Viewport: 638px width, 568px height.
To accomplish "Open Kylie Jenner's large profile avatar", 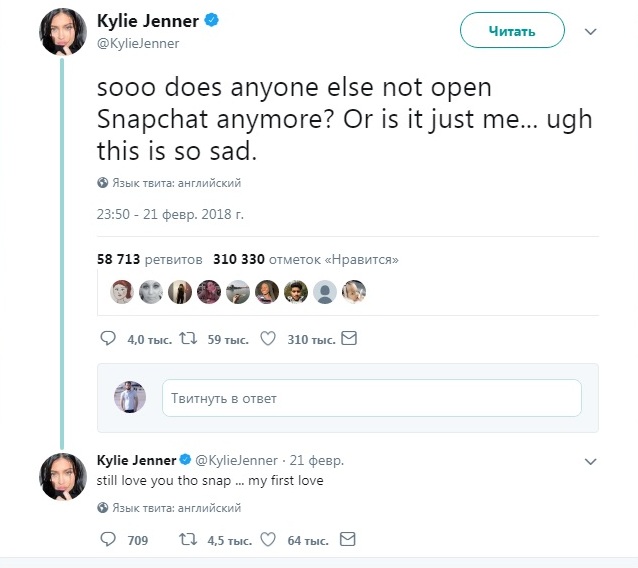I will coord(63,32).
